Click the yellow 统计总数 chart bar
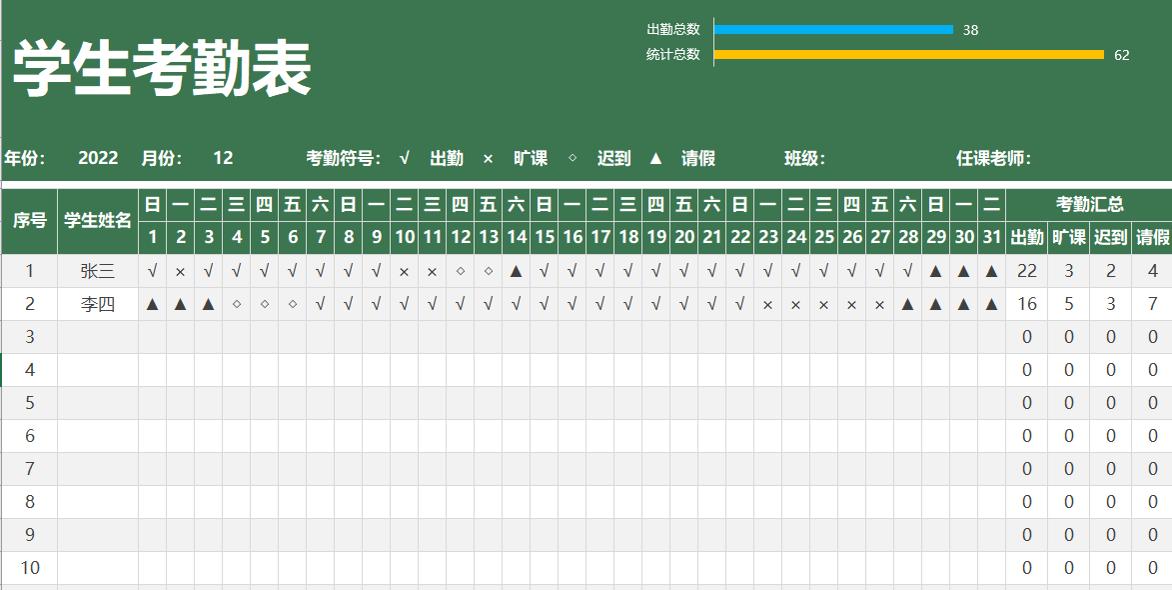The image size is (1172, 590). tap(908, 55)
